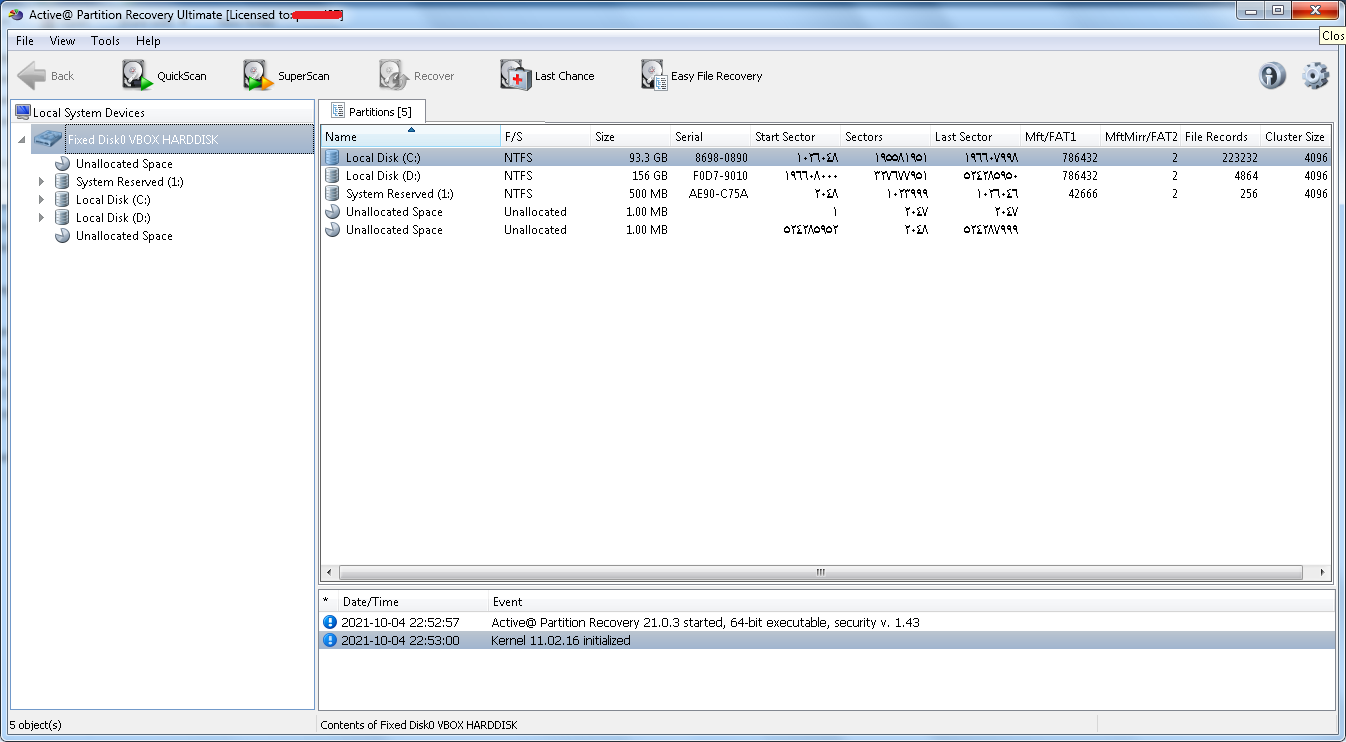Select 156 GB size cell
This screenshot has height=742, width=1346.
tap(649, 176)
